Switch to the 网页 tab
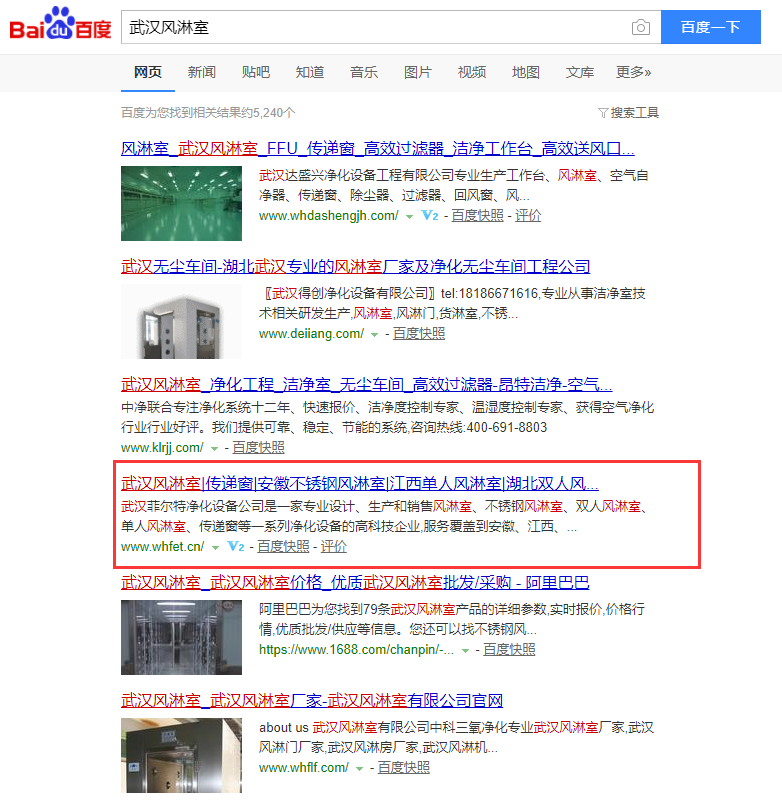Image resolution: width=782 pixels, height=800 pixels. (x=148, y=72)
